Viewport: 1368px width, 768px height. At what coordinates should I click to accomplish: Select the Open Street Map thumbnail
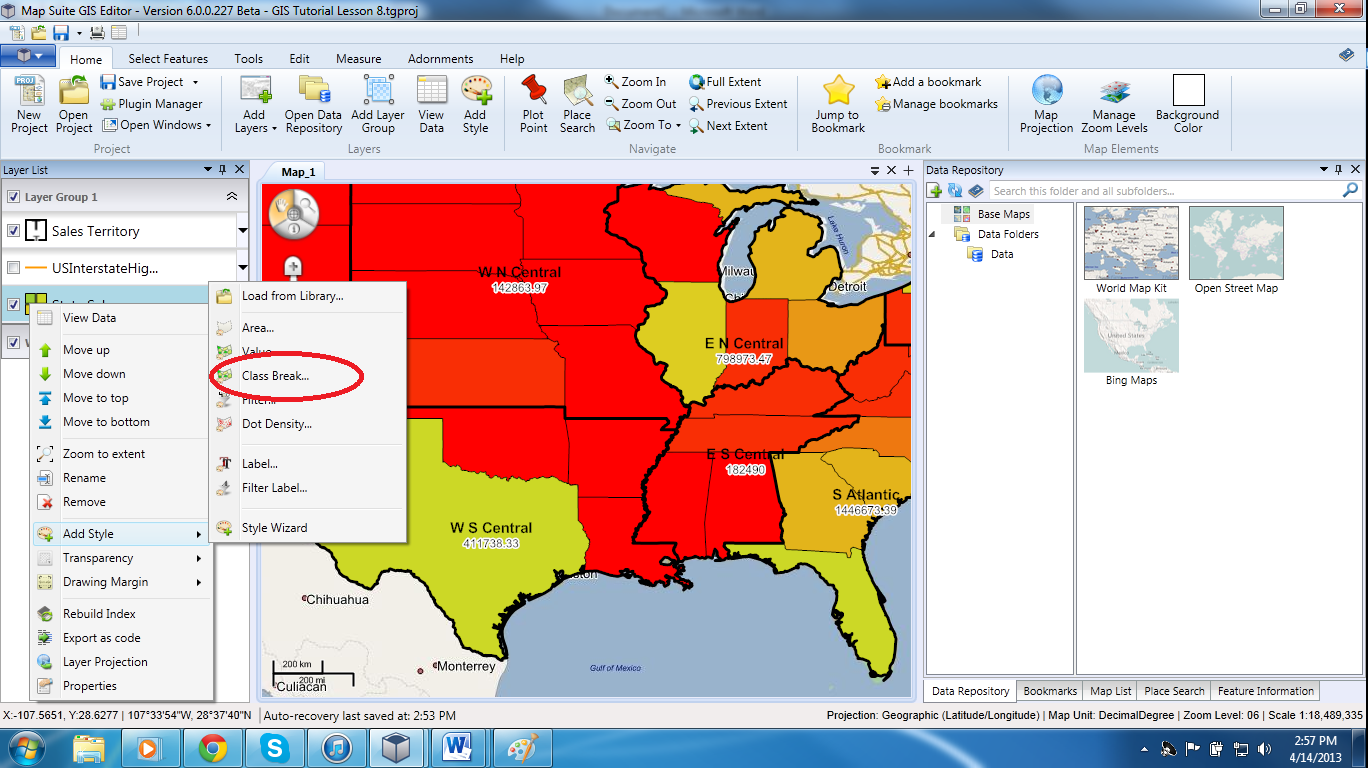pos(1236,243)
